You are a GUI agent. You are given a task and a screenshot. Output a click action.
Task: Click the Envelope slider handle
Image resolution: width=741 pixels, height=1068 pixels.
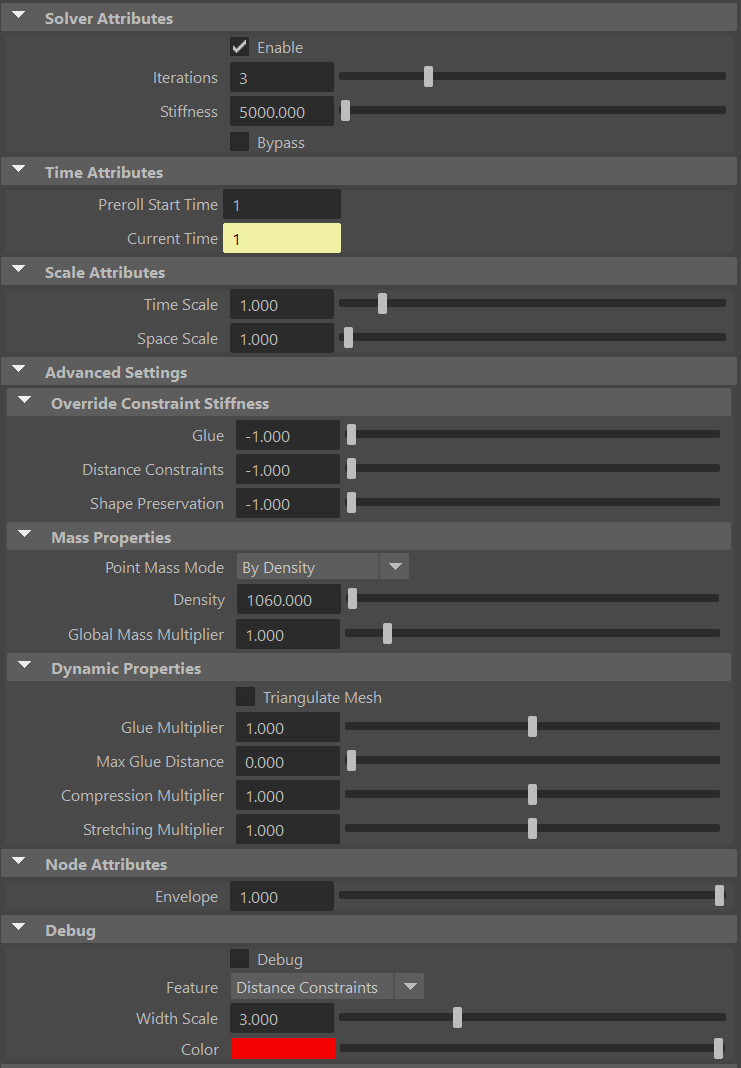tap(719, 895)
